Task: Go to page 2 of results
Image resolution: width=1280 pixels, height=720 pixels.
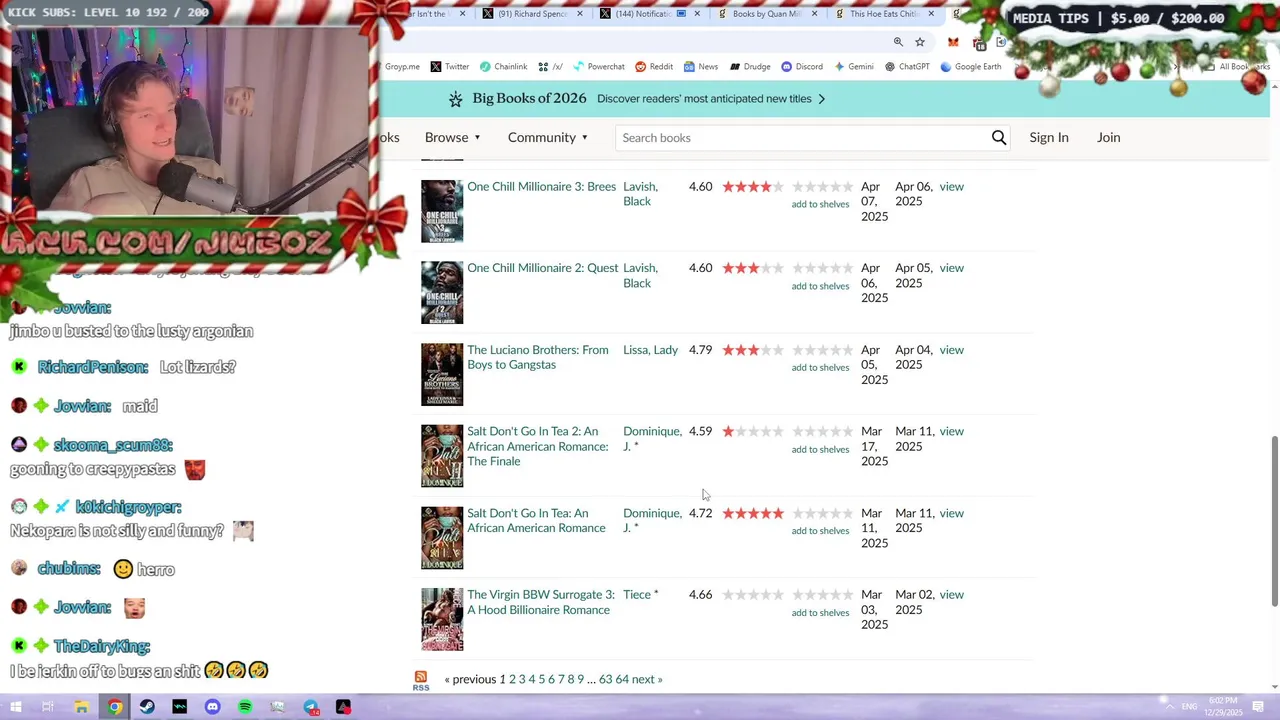Action: point(512,679)
